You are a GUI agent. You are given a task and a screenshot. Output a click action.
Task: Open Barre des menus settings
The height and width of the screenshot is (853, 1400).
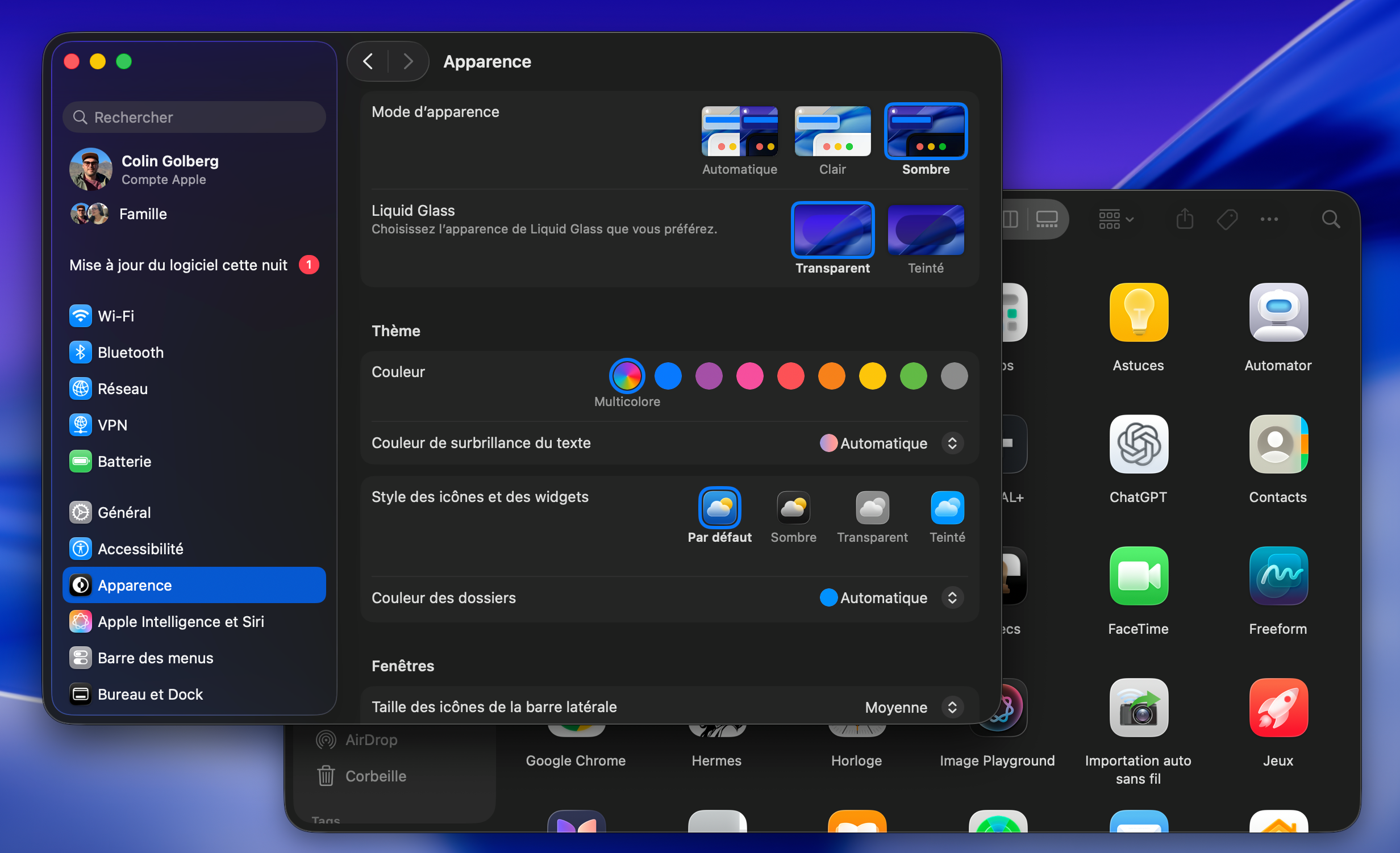(x=194, y=658)
